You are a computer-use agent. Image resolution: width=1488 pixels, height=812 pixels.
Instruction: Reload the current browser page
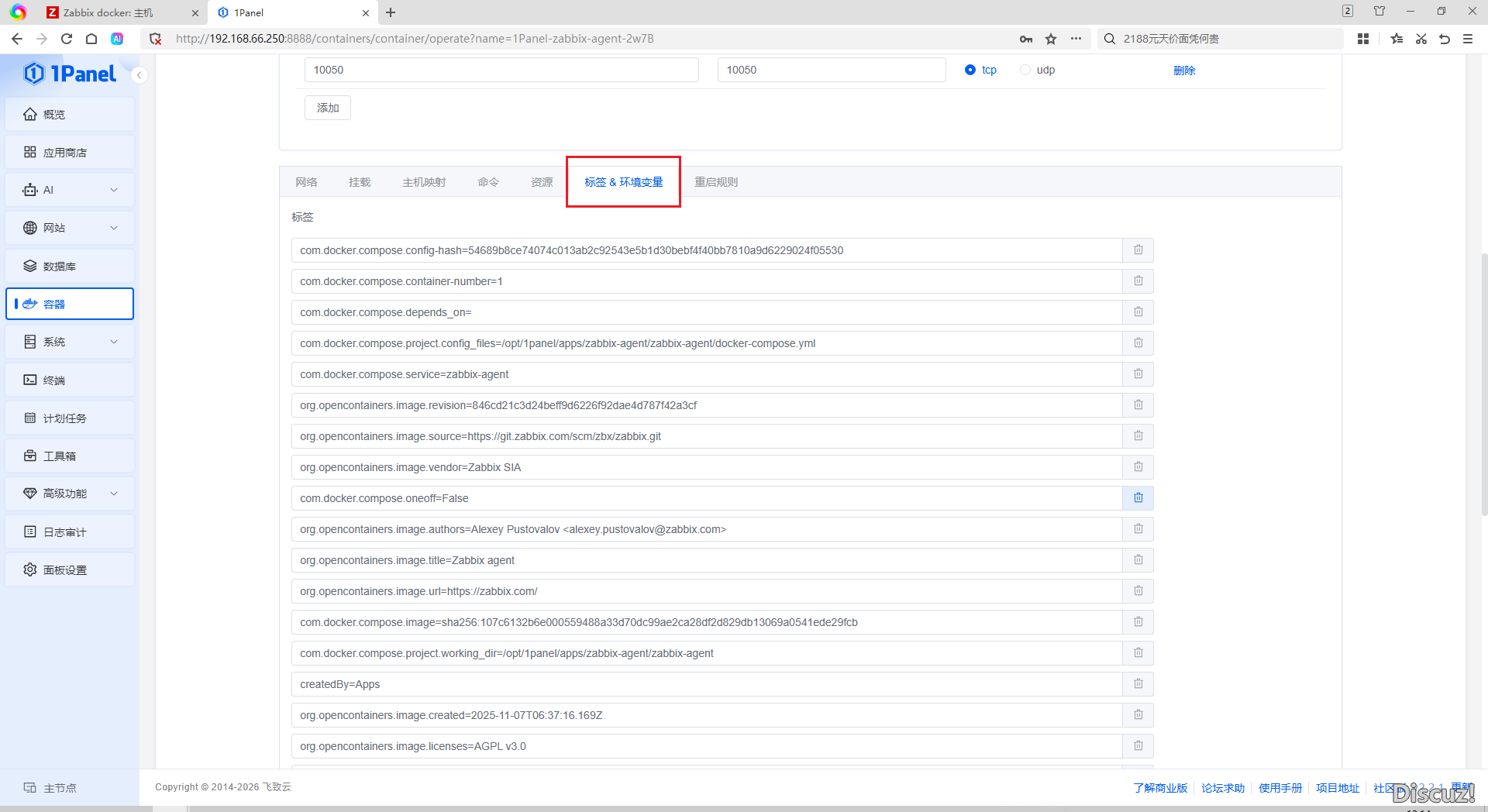pyautogui.click(x=67, y=39)
